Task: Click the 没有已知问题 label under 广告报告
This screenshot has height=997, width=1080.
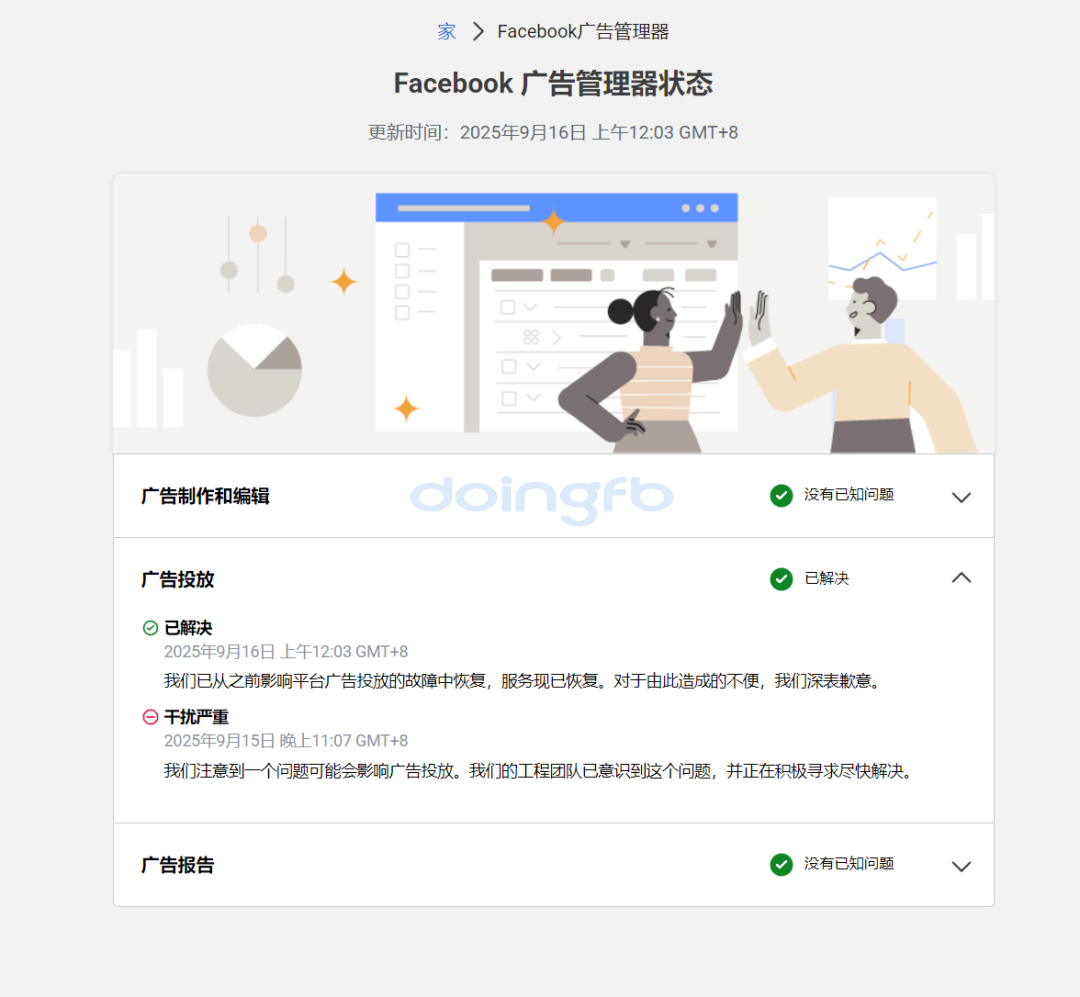Action: pyautogui.click(x=849, y=863)
